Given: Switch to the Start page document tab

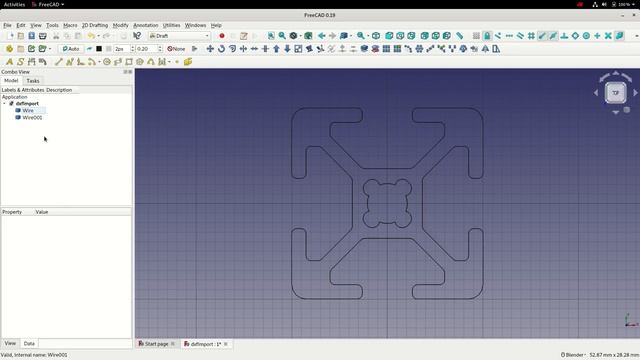Looking at the screenshot, I should point(156,344).
